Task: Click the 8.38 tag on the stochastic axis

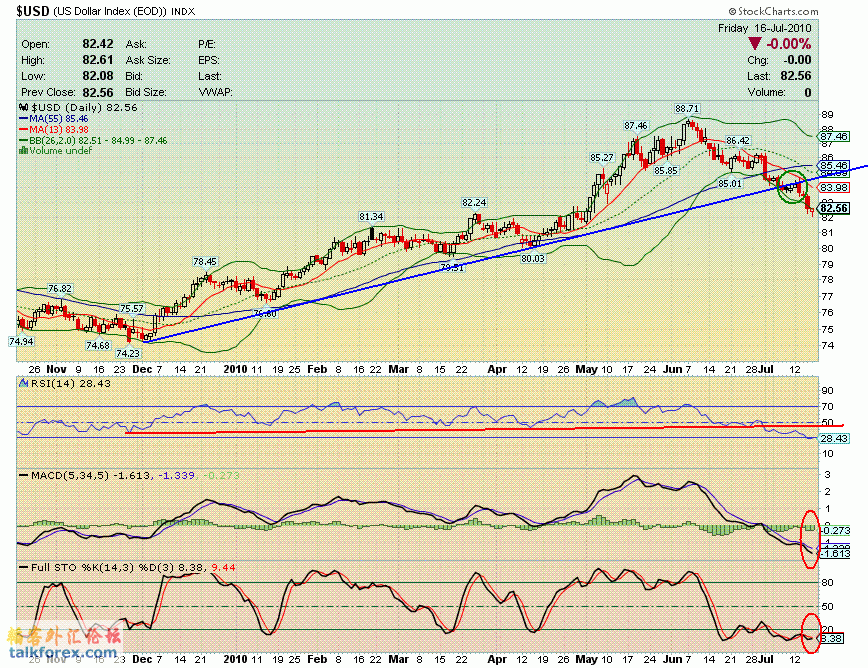Action: [x=831, y=638]
